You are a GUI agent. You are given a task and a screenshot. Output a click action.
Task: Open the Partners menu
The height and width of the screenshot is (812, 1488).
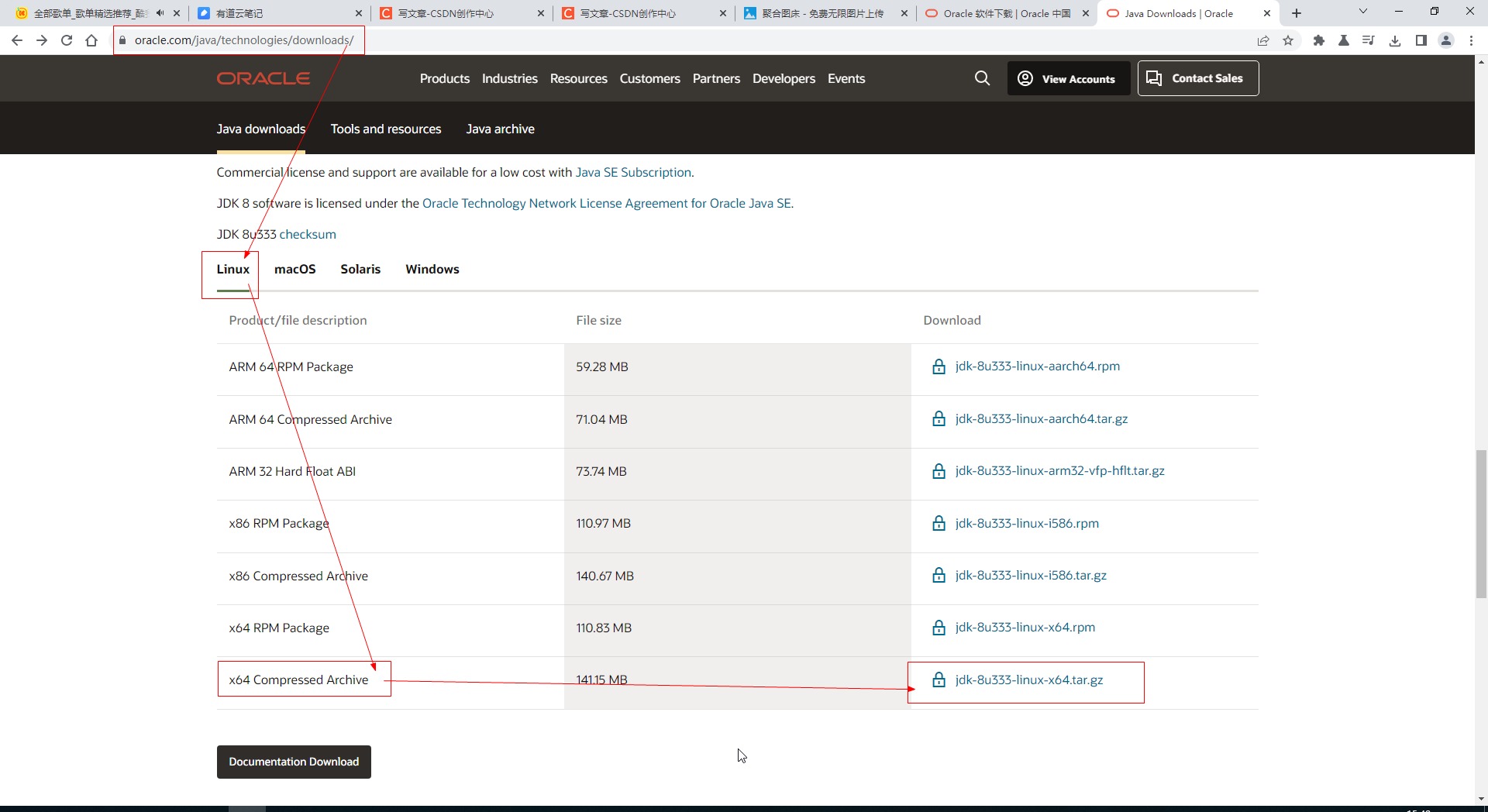(x=716, y=78)
